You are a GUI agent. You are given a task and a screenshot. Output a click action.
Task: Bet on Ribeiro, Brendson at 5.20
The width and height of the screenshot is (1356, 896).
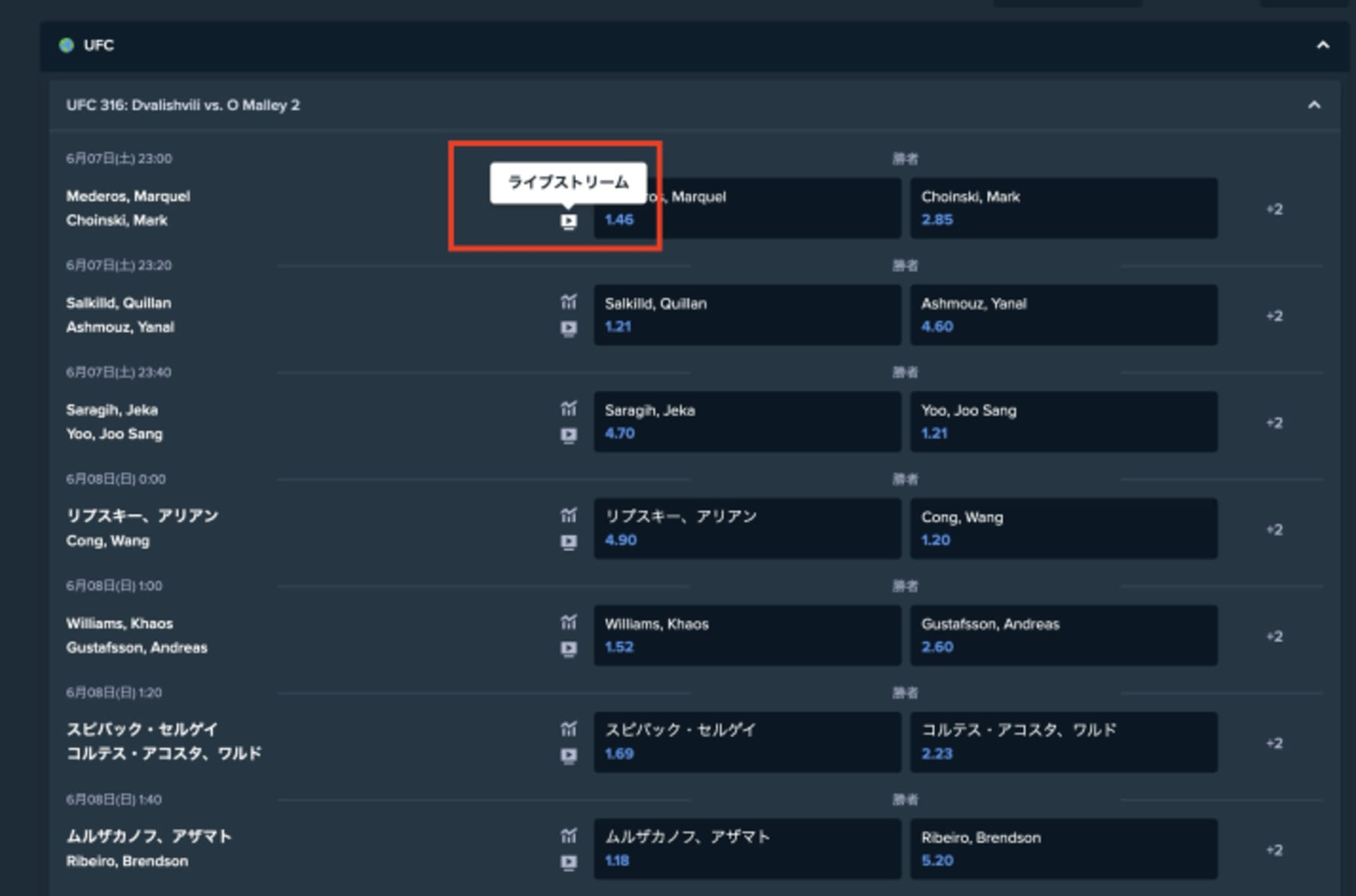point(1064,850)
